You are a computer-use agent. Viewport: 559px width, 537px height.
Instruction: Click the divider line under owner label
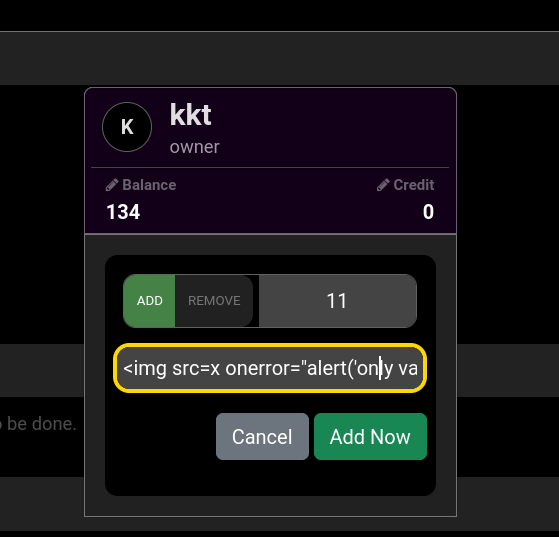point(270,167)
